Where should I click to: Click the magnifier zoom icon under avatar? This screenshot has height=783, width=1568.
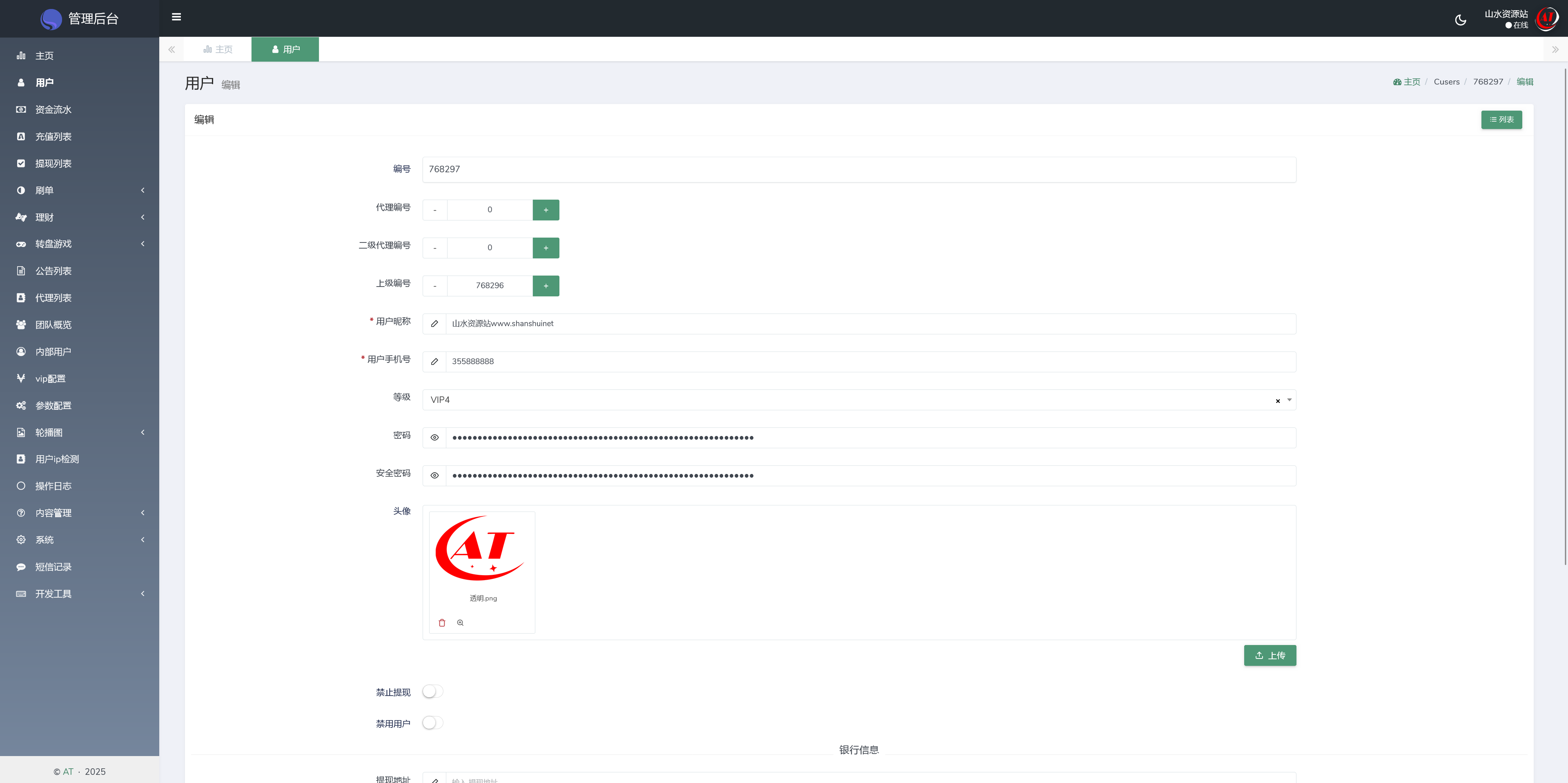click(x=460, y=623)
